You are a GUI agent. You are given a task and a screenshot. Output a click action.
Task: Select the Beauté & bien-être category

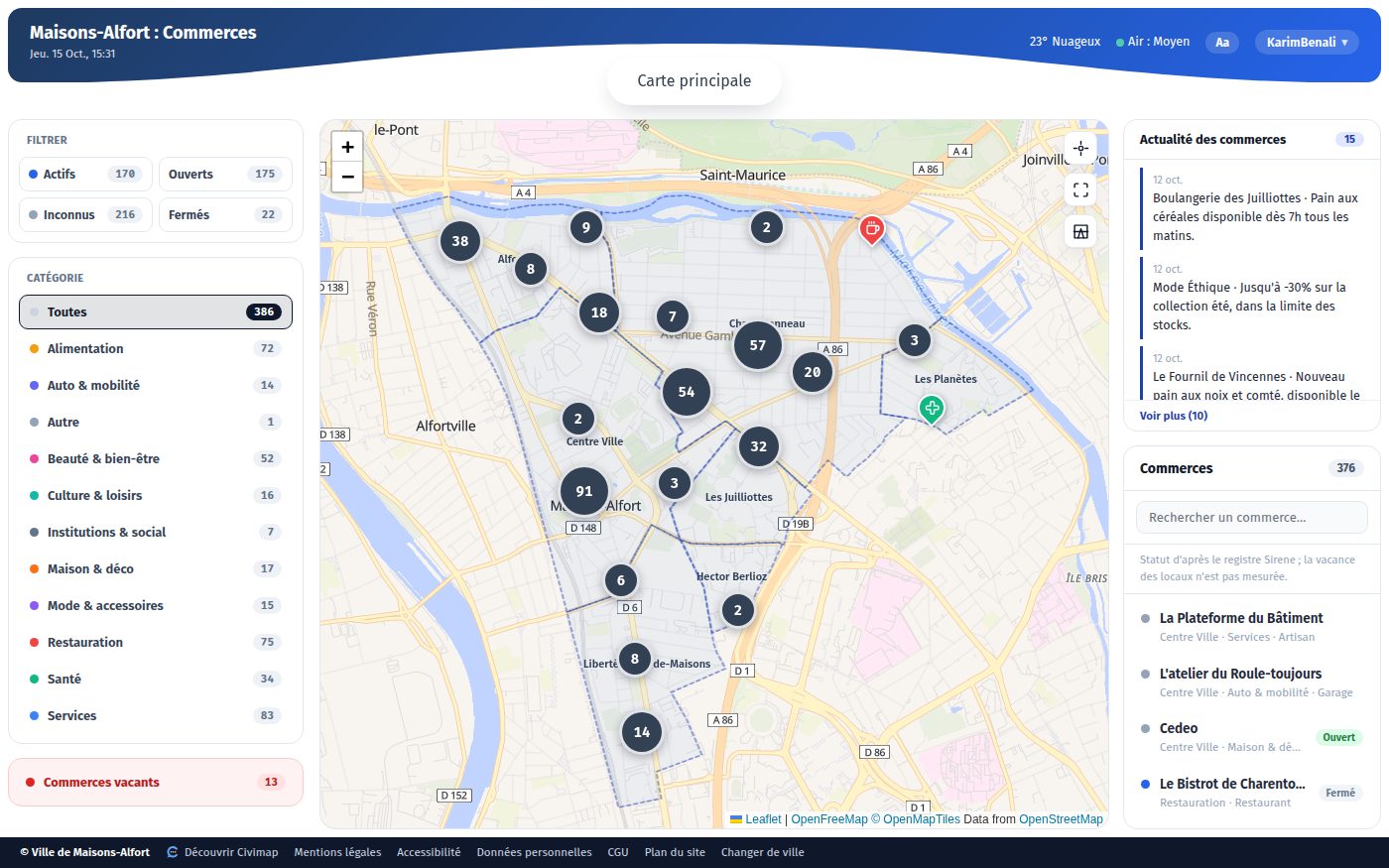pyautogui.click(x=156, y=458)
